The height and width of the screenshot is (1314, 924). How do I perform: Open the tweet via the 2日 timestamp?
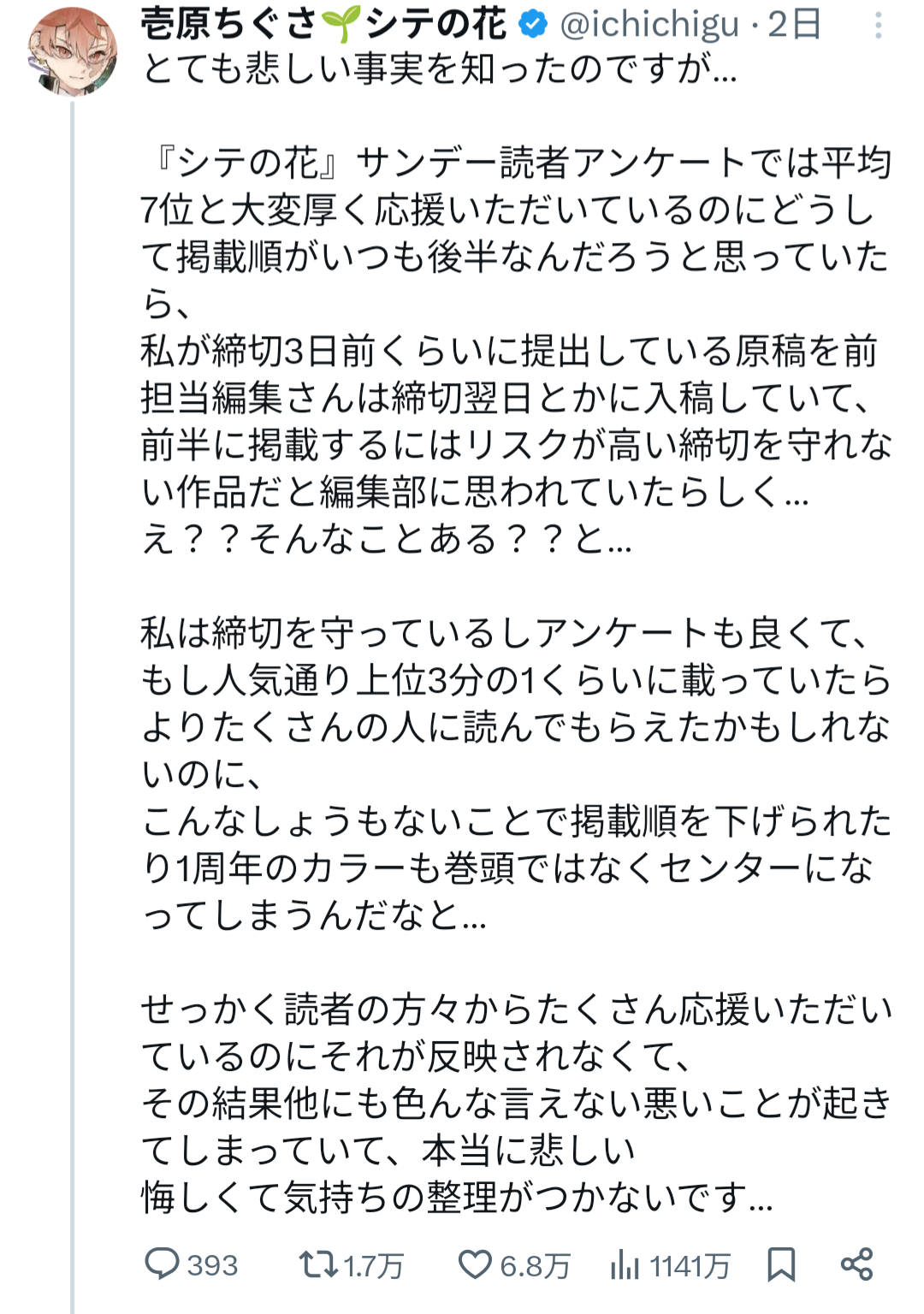[x=794, y=24]
